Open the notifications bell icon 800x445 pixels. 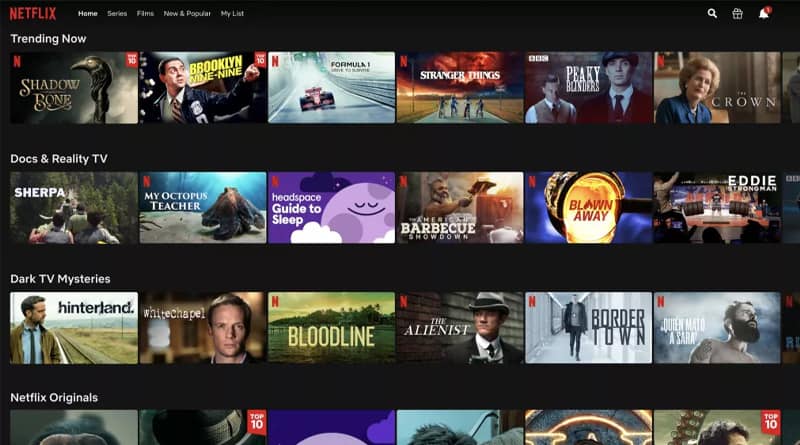(x=764, y=14)
